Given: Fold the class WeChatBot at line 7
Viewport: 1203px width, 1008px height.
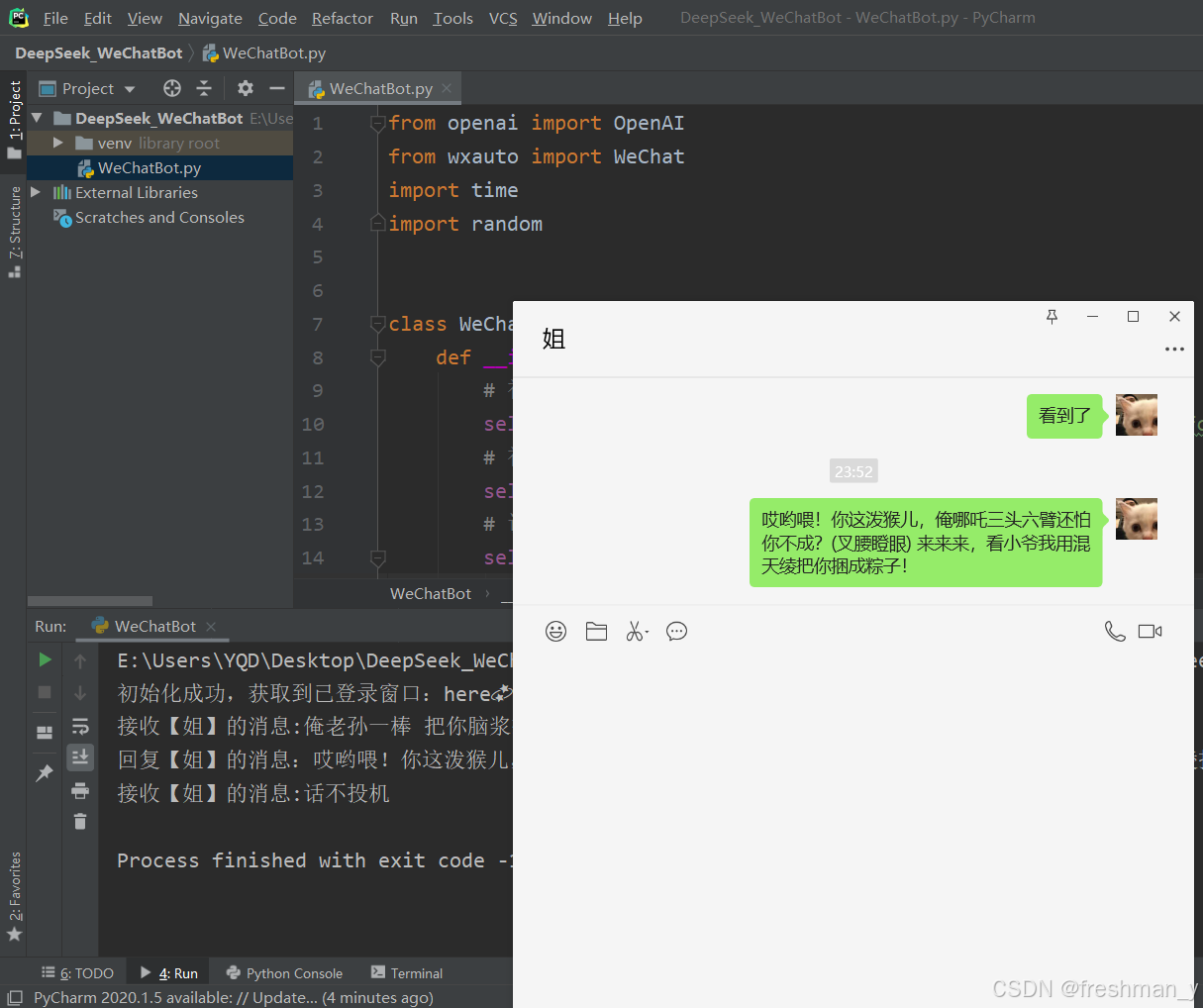Looking at the screenshot, I should [x=377, y=324].
